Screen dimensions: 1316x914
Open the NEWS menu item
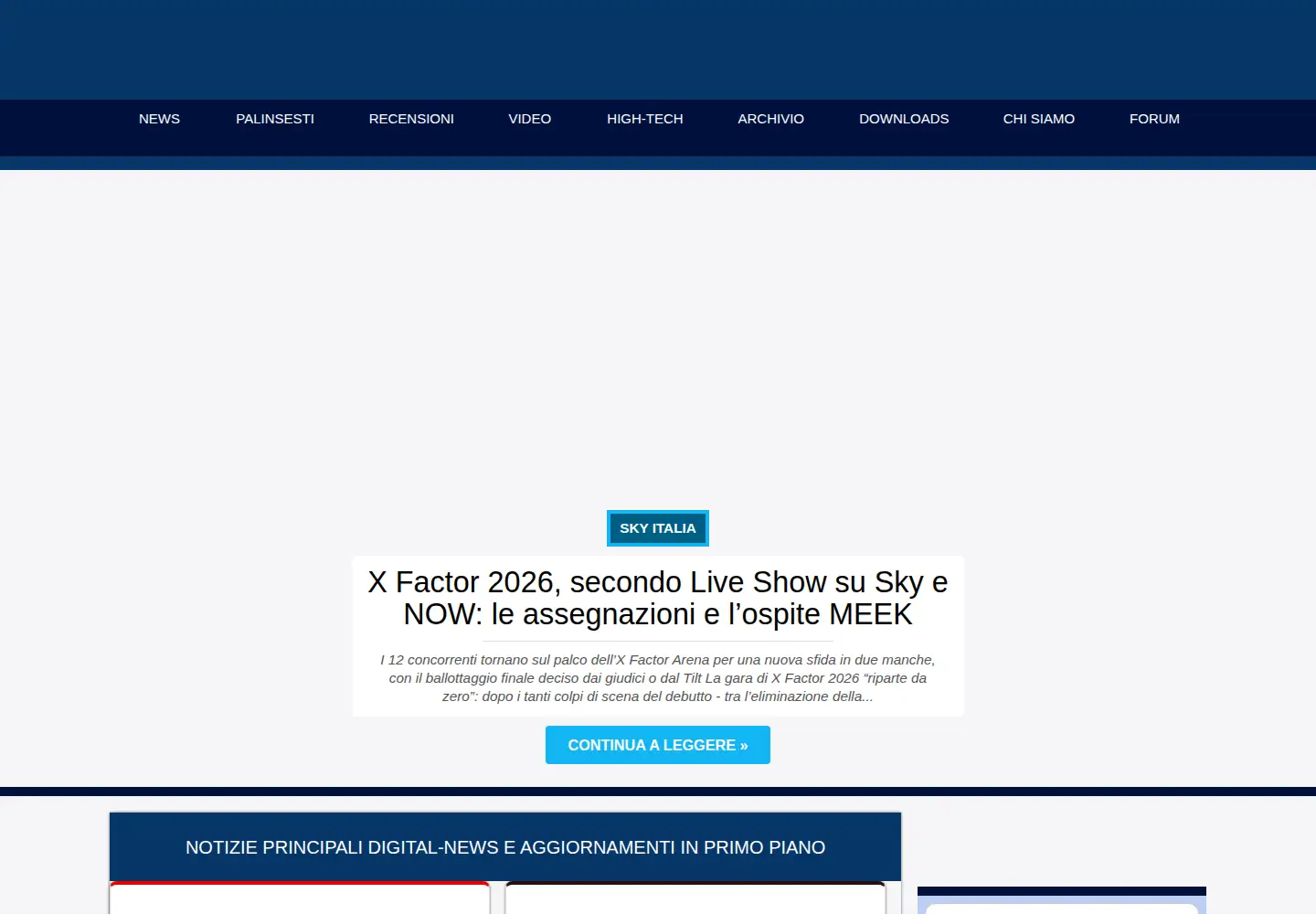click(159, 119)
